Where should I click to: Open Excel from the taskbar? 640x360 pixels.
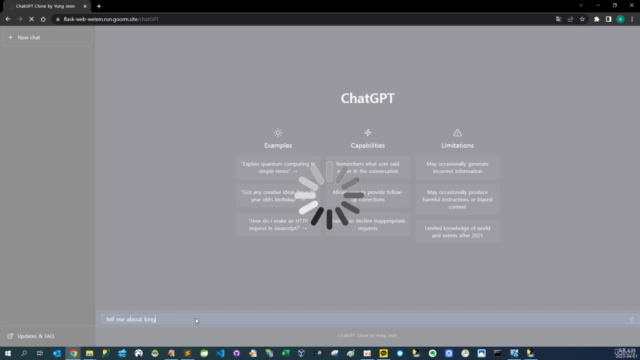(x=285, y=353)
